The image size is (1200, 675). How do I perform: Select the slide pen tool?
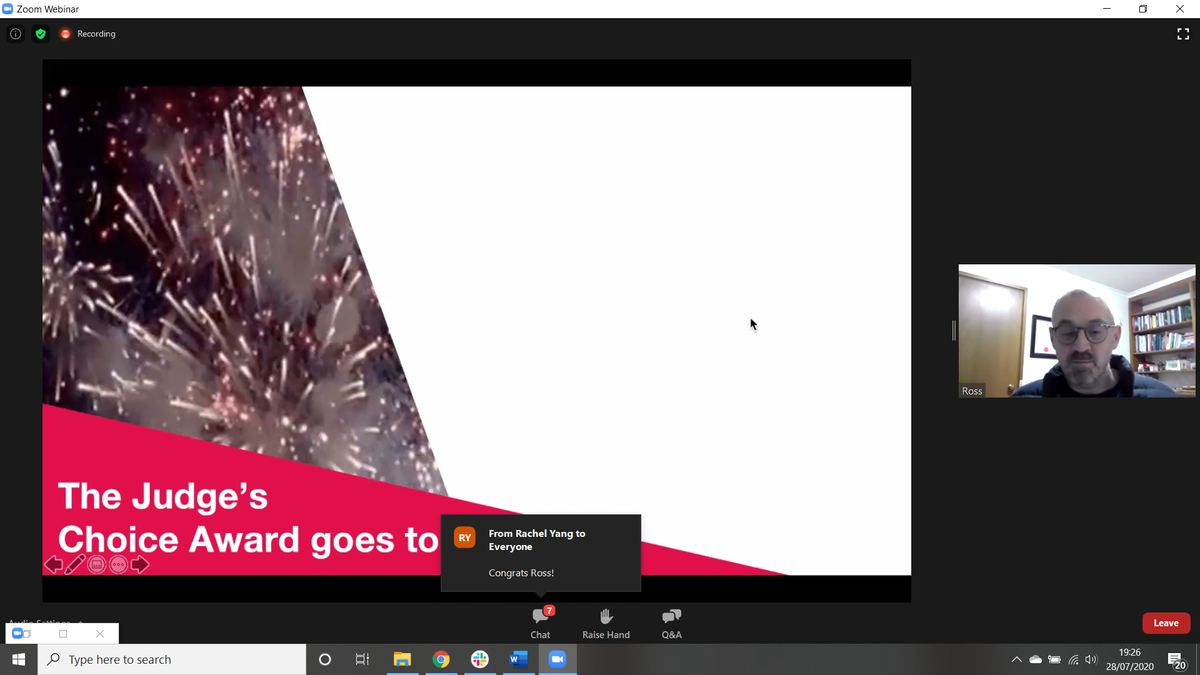pos(75,565)
